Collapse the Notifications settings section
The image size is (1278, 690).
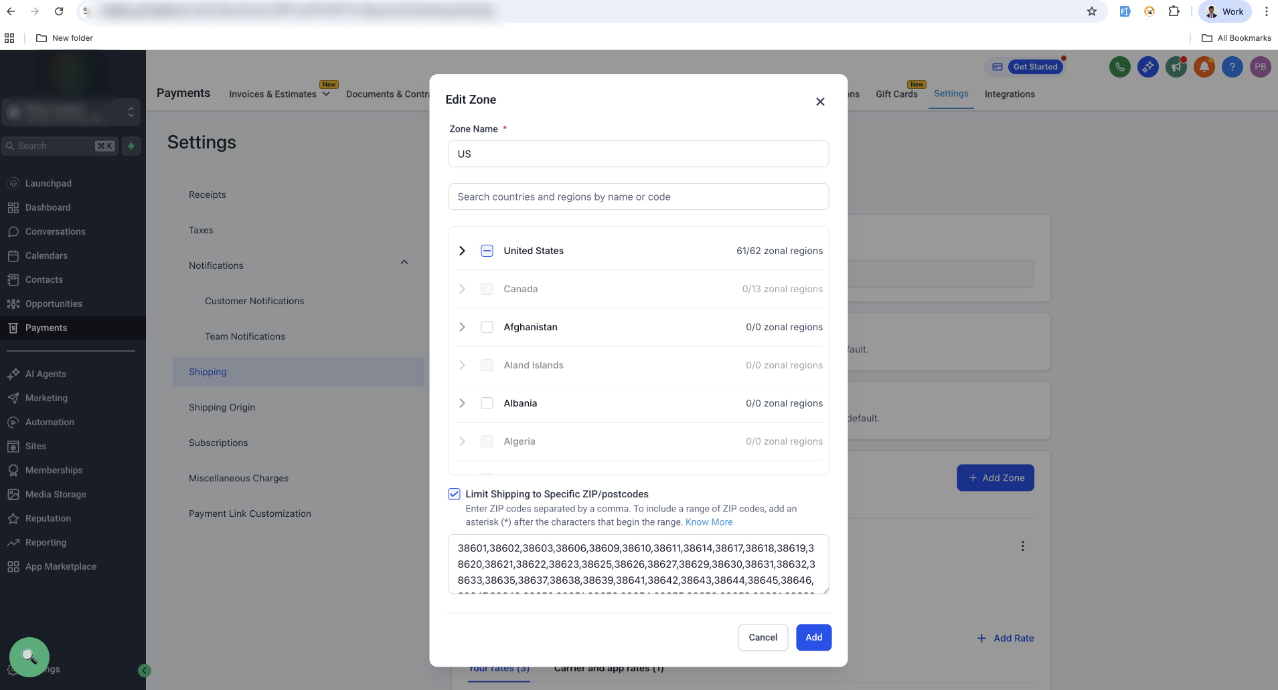pyautogui.click(x=404, y=263)
